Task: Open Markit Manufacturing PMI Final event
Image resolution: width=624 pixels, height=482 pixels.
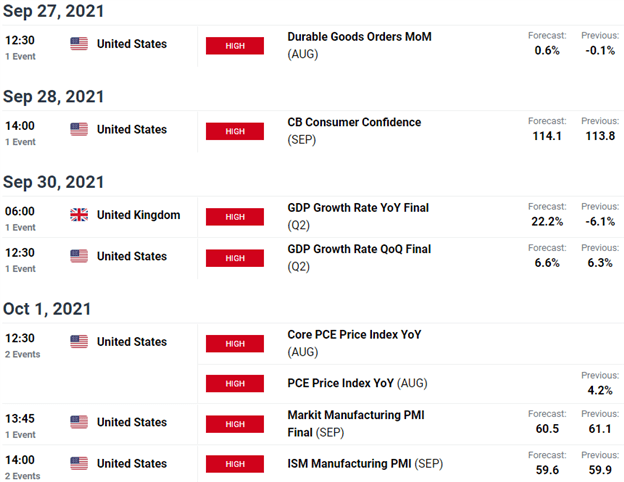Action: (x=356, y=423)
